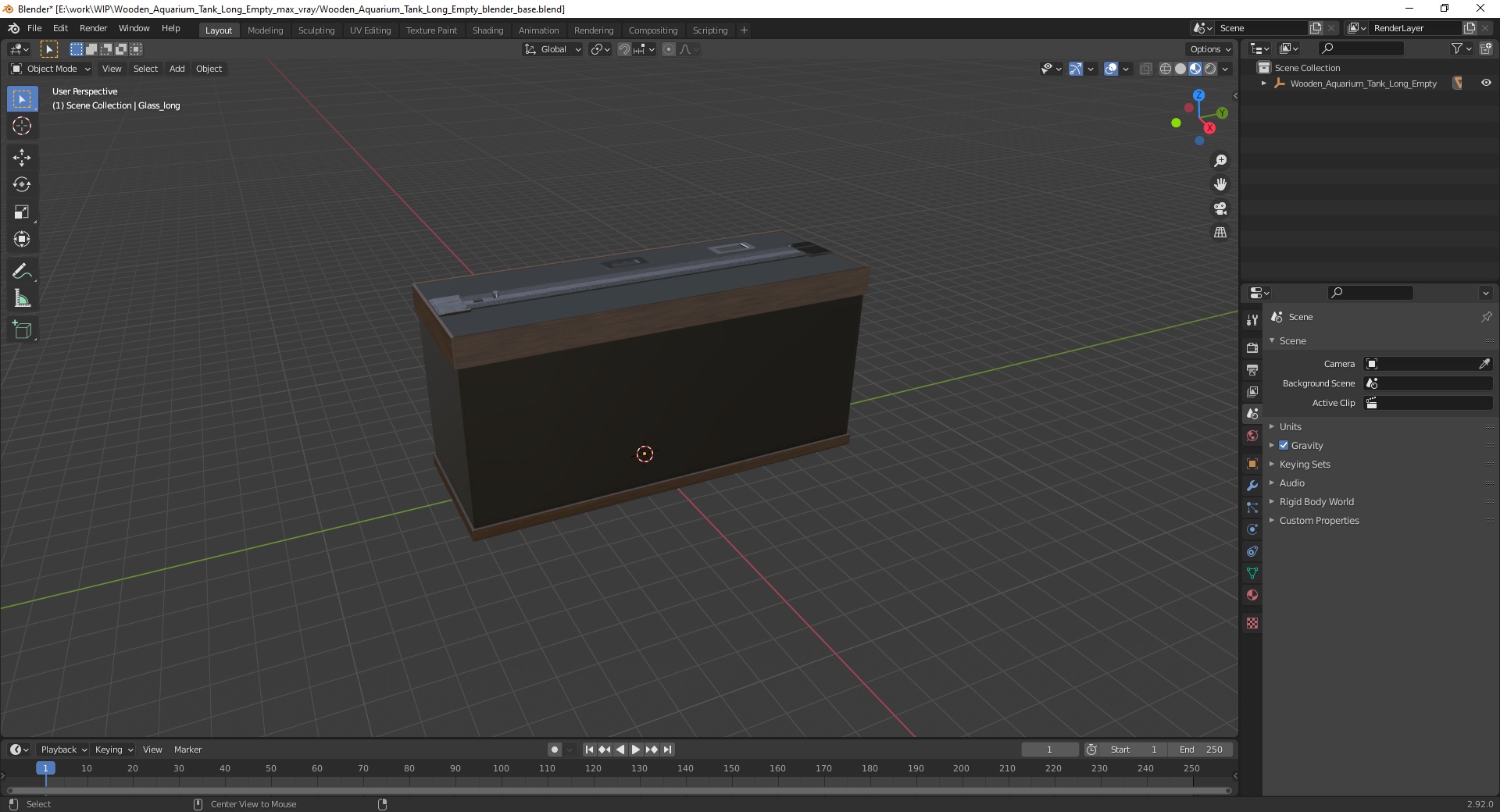Viewport: 1500px width, 812px height.
Task: Add a new workspace tab
Action: click(x=744, y=30)
